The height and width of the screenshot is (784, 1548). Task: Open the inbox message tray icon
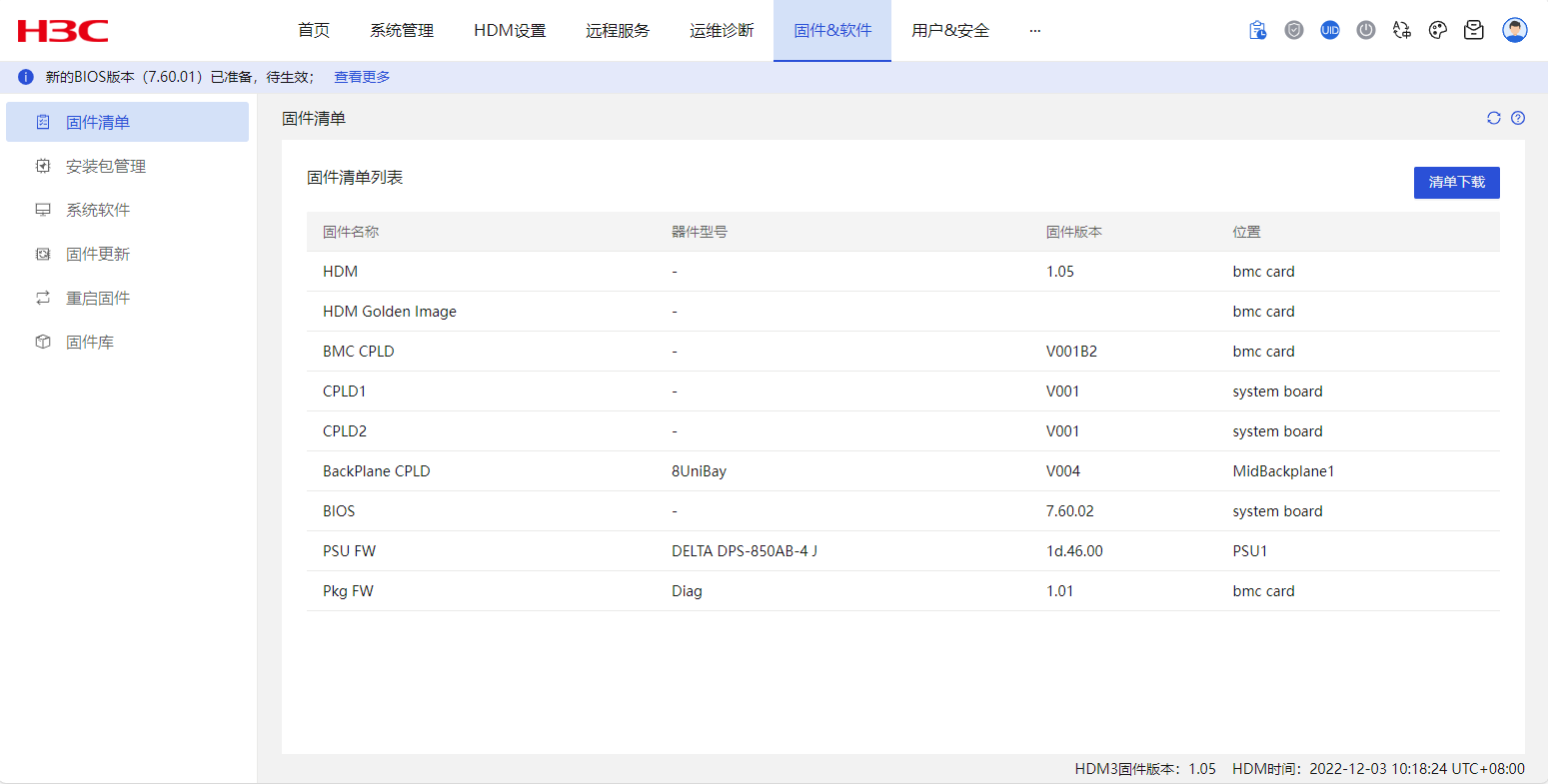tap(1474, 30)
